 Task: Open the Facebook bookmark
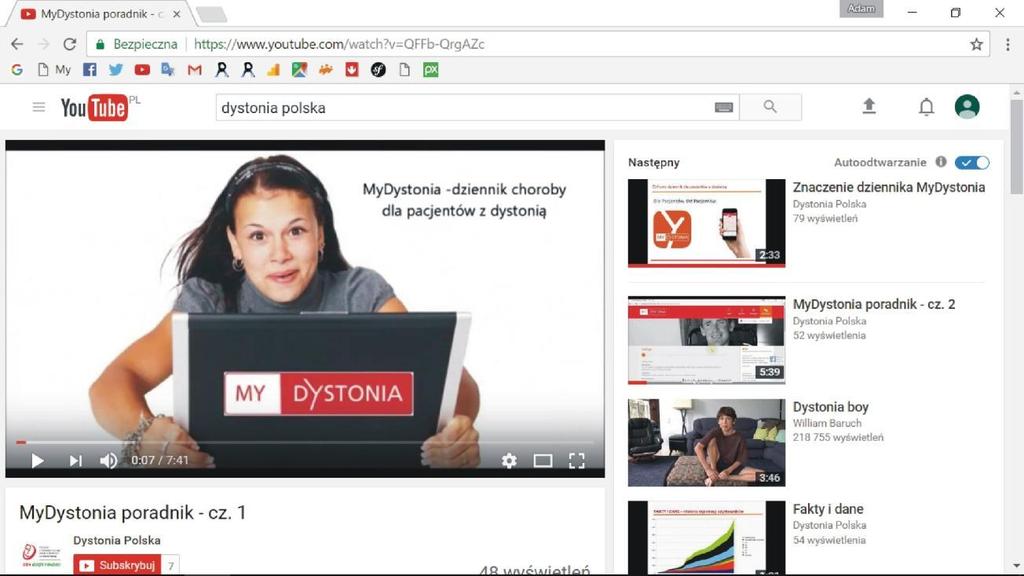90,70
